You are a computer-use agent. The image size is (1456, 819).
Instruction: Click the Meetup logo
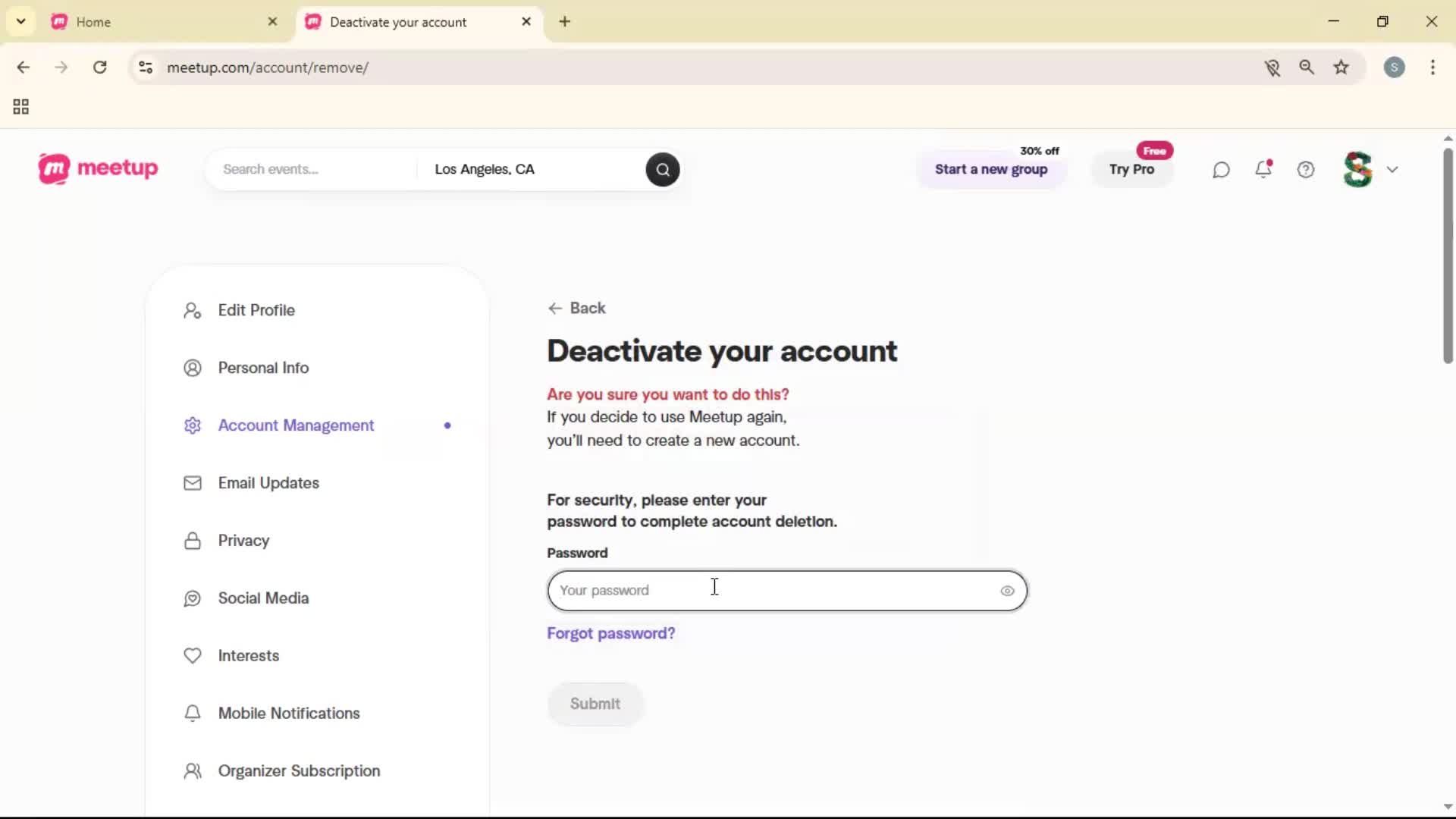[97, 168]
